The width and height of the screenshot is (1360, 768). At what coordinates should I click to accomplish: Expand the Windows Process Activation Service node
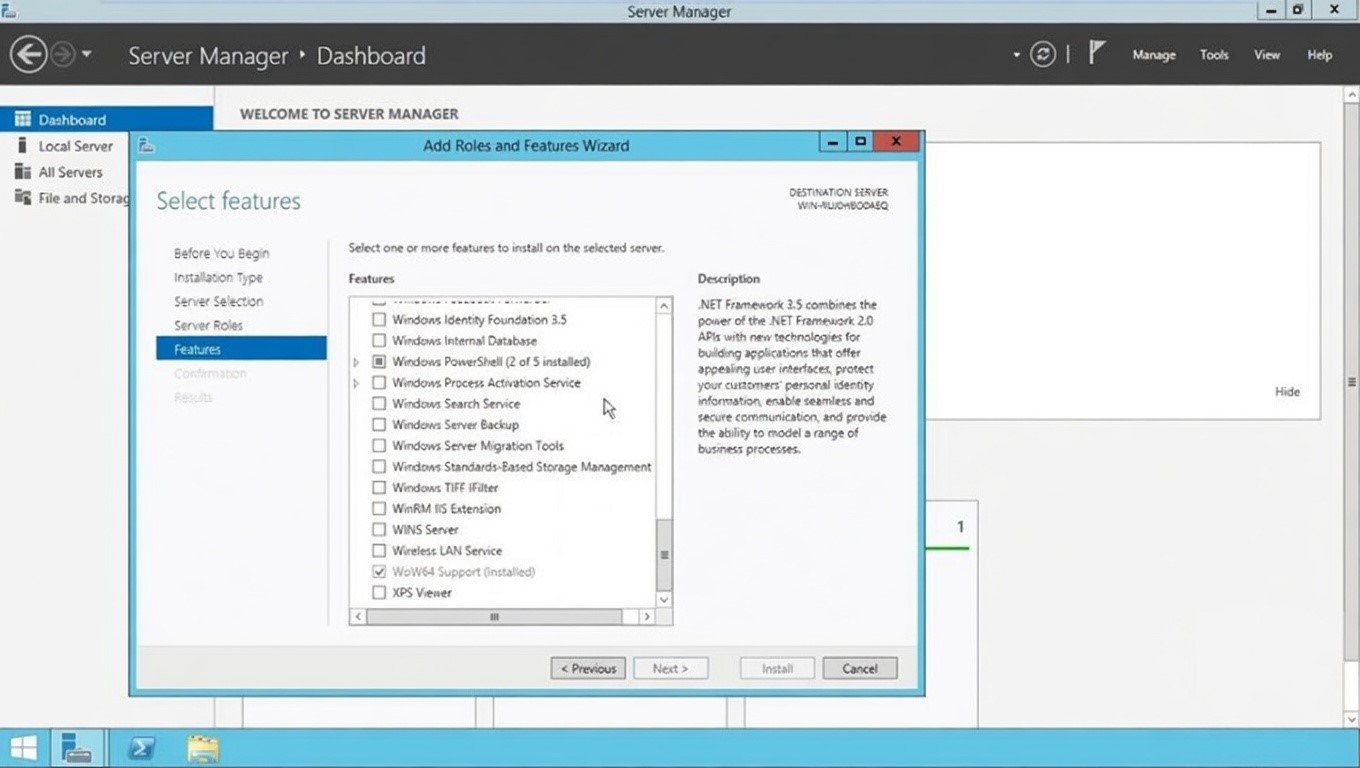click(x=356, y=383)
